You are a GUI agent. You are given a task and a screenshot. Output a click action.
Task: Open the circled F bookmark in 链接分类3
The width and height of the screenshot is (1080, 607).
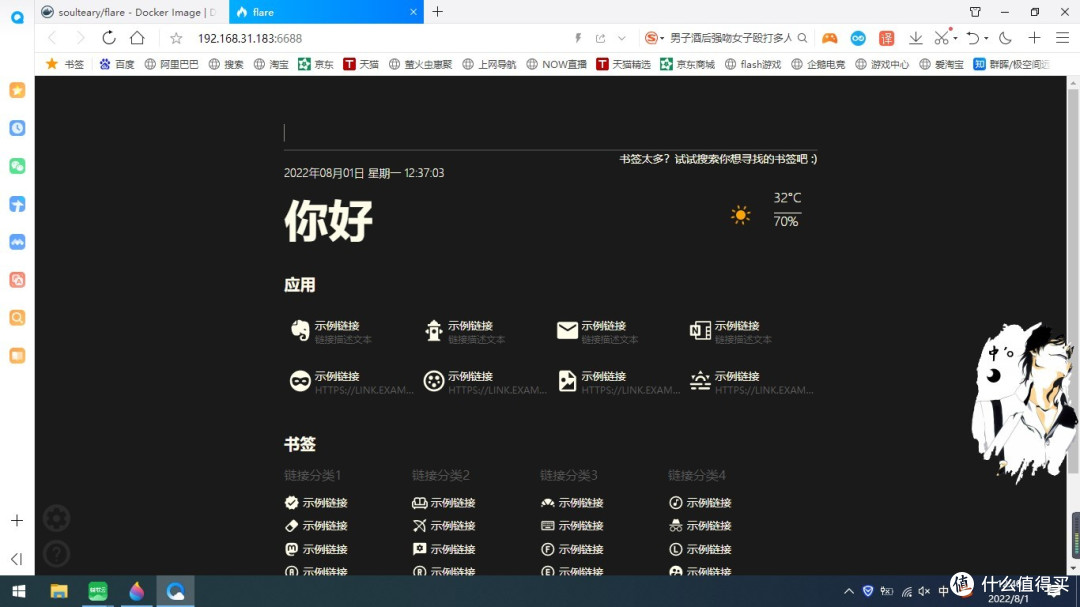click(x=572, y=549)
